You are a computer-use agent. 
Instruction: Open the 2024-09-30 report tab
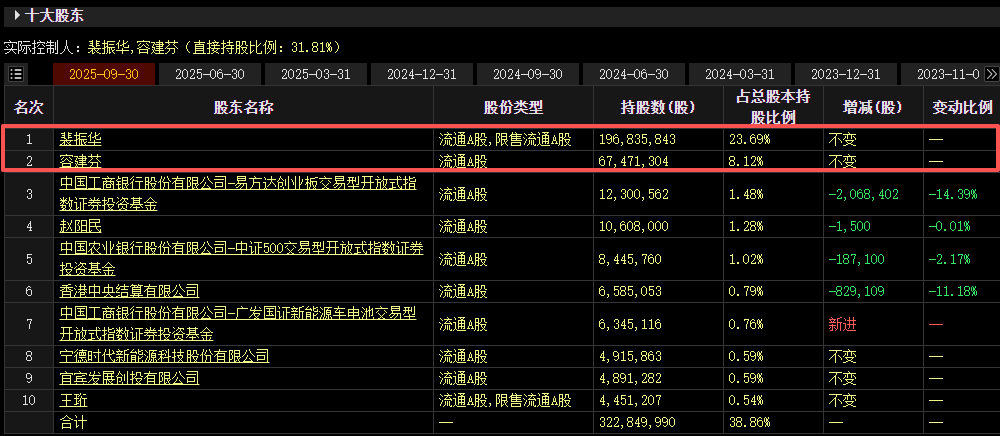(527, 74)
